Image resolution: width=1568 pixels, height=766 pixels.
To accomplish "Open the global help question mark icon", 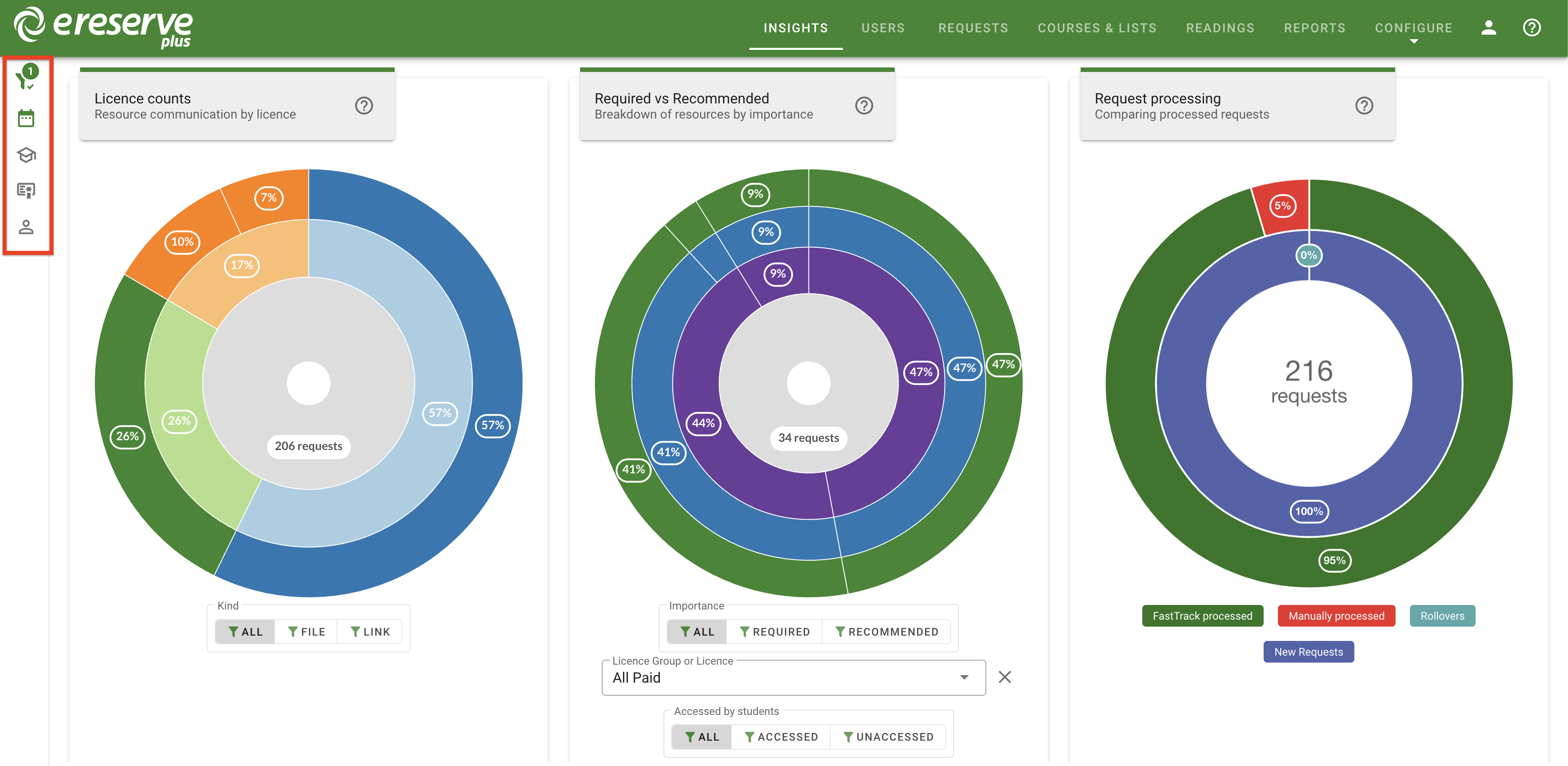I will pos(1532,27).
